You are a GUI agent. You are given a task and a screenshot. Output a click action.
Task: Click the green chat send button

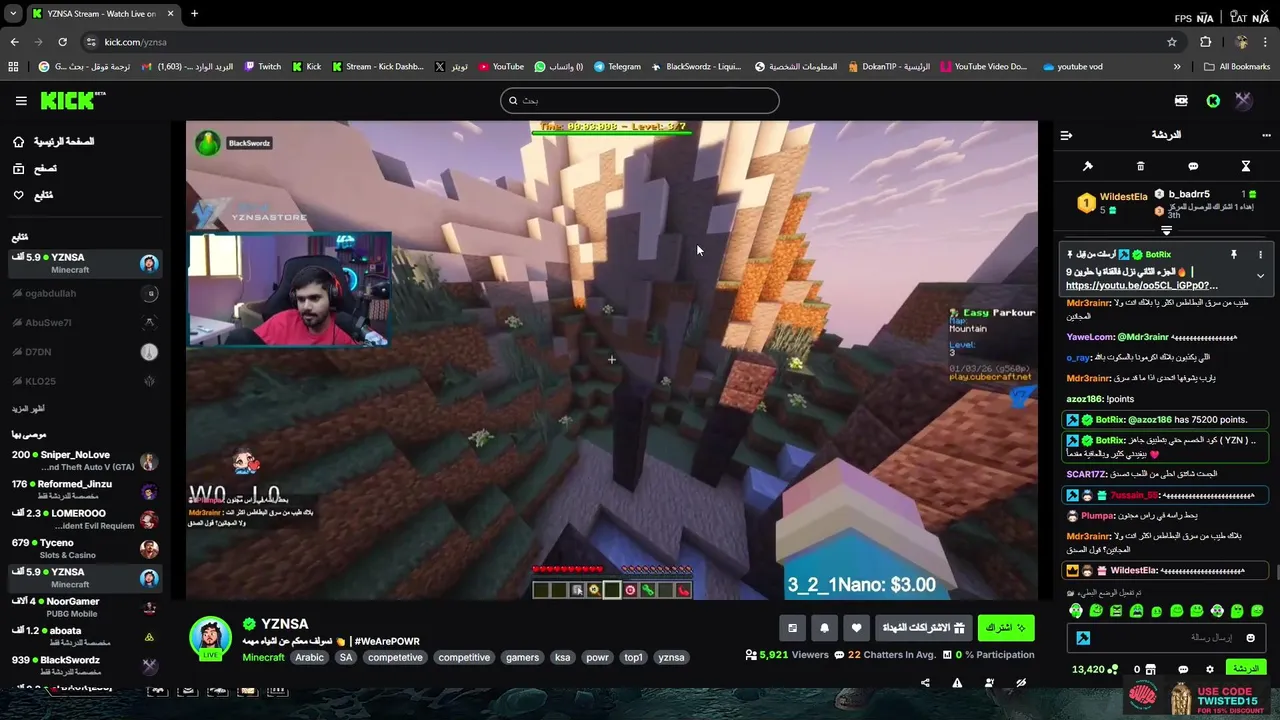1245,669
